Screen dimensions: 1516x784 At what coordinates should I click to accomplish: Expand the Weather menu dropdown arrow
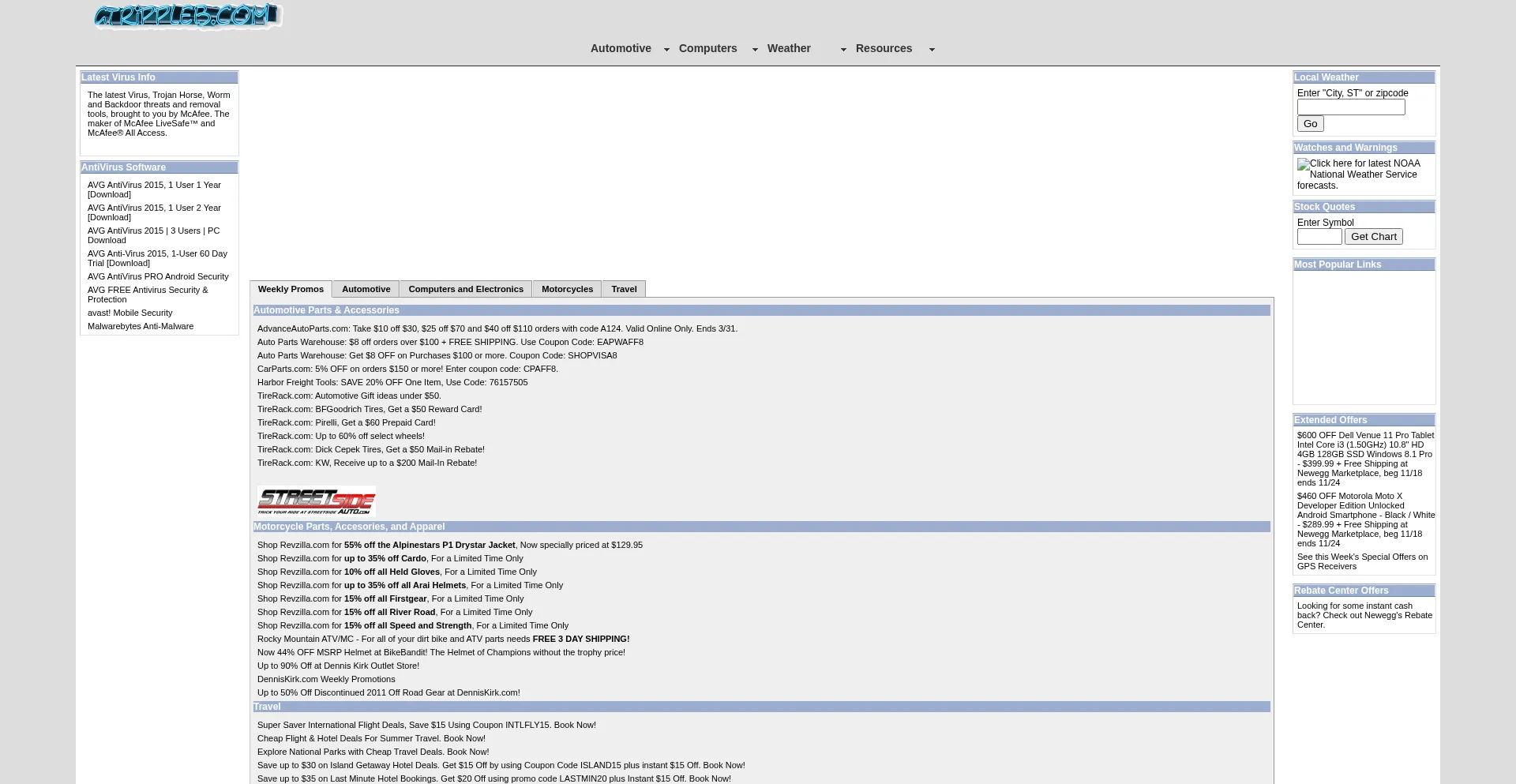[843, 50]
